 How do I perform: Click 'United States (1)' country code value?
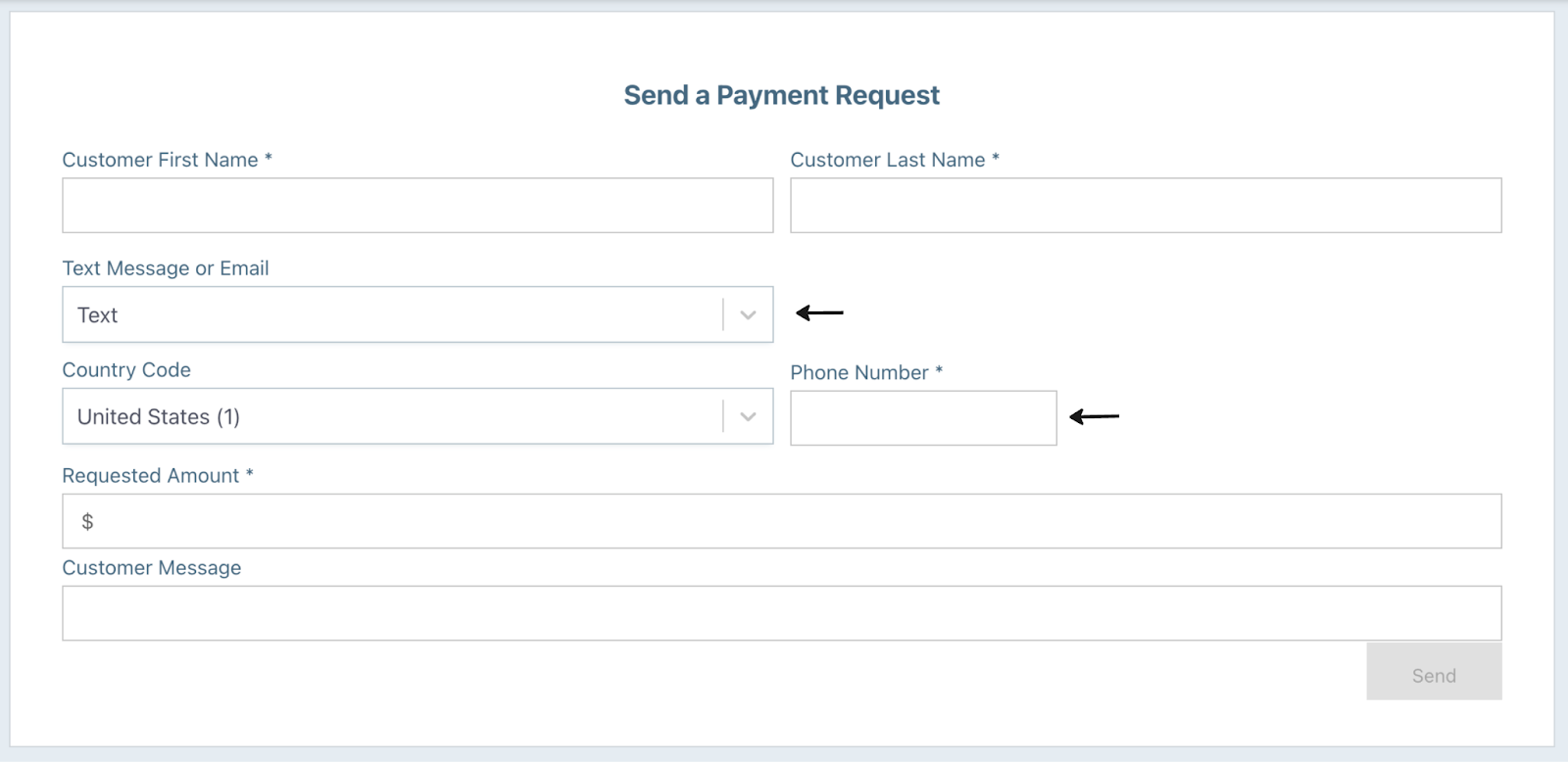point(159,416)
